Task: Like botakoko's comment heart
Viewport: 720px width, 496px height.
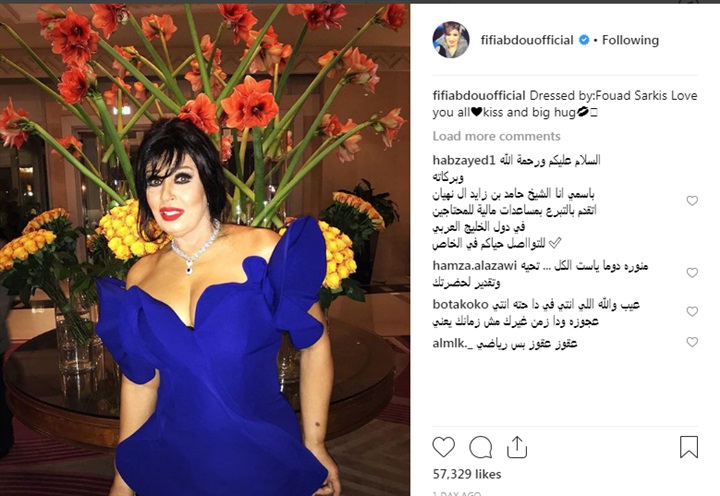Action: pyautogui.click(x=692, y=312)
